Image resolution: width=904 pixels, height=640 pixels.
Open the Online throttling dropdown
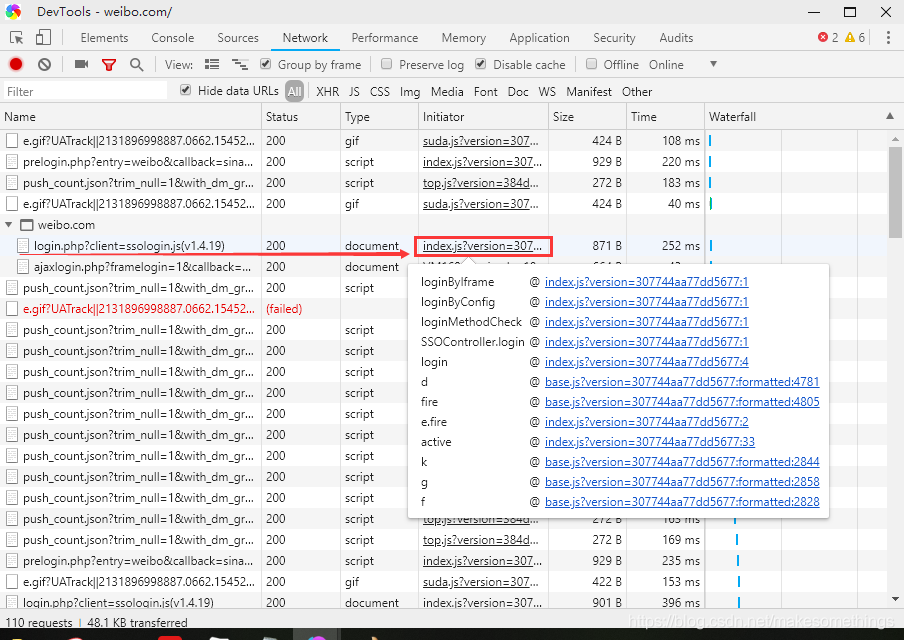[683, 65]
